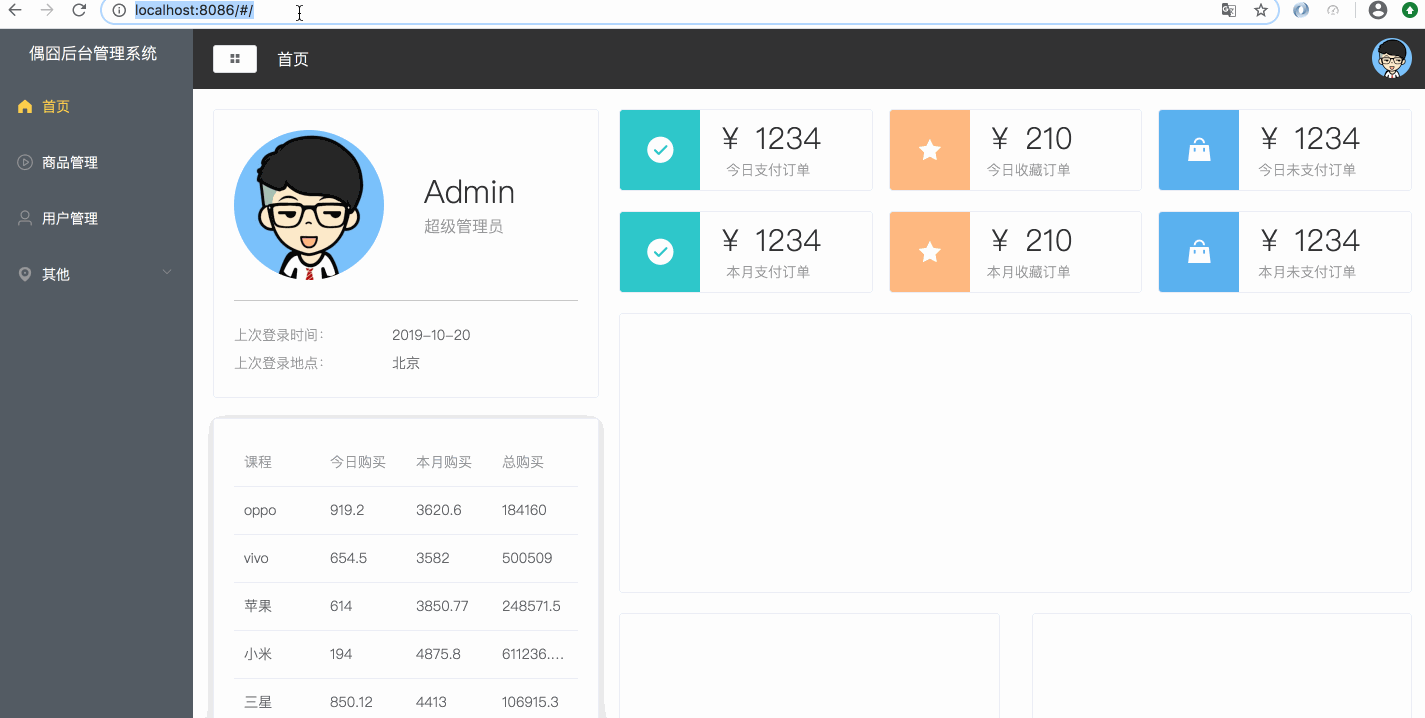Select the oppo row in the table

(x=406, y=510)
